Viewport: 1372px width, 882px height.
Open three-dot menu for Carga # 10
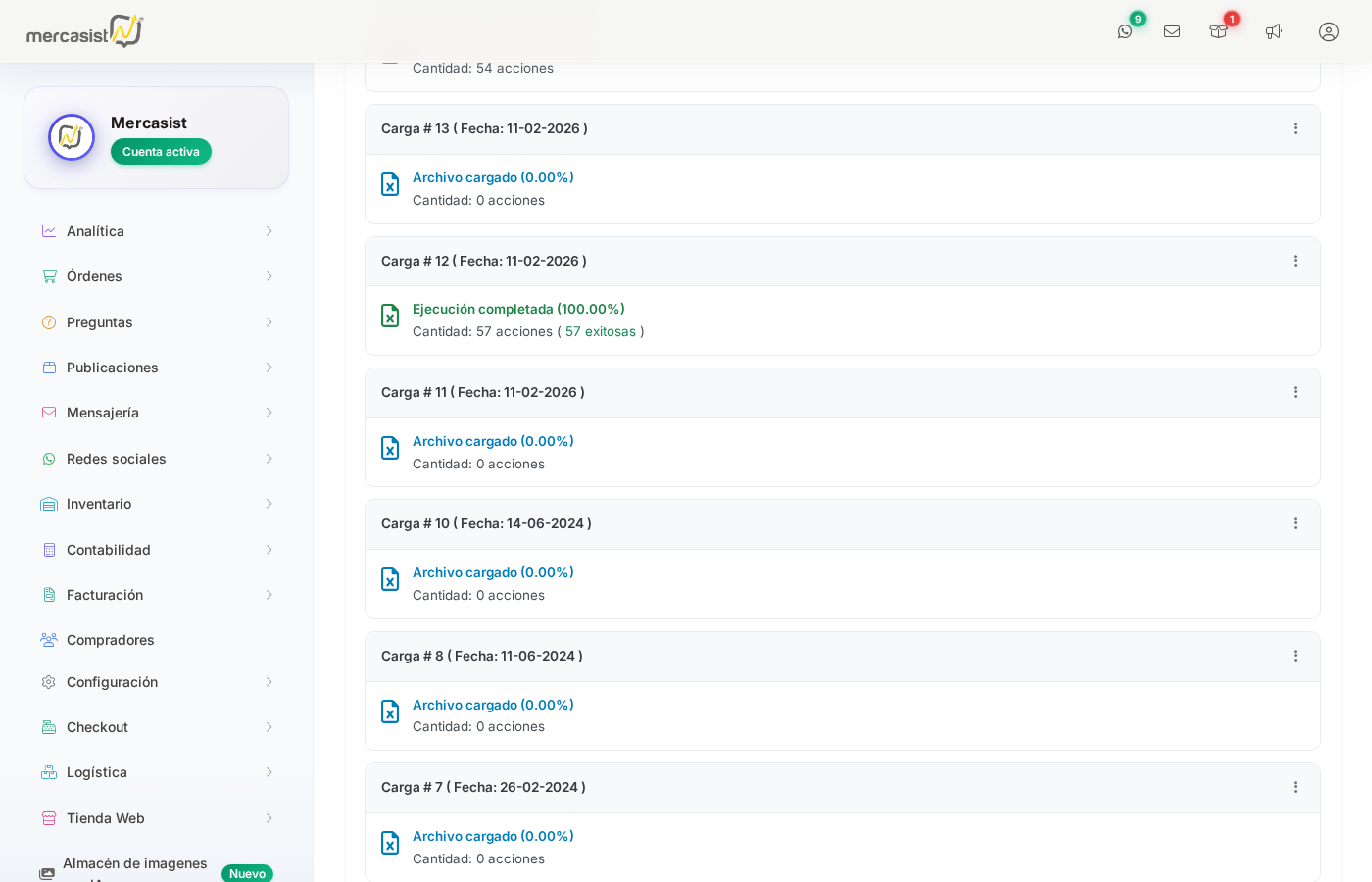1295,524
